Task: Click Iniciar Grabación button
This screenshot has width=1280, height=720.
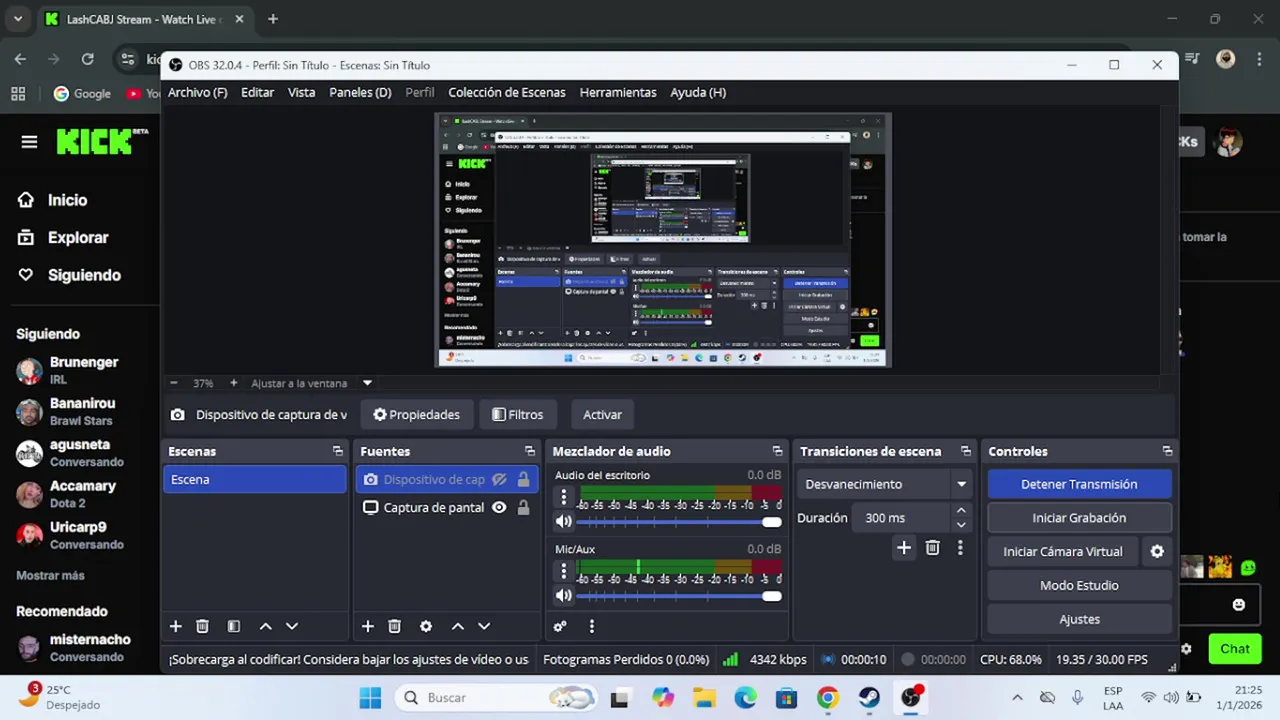Action: pyautogui.click(x=1079, y=518)
